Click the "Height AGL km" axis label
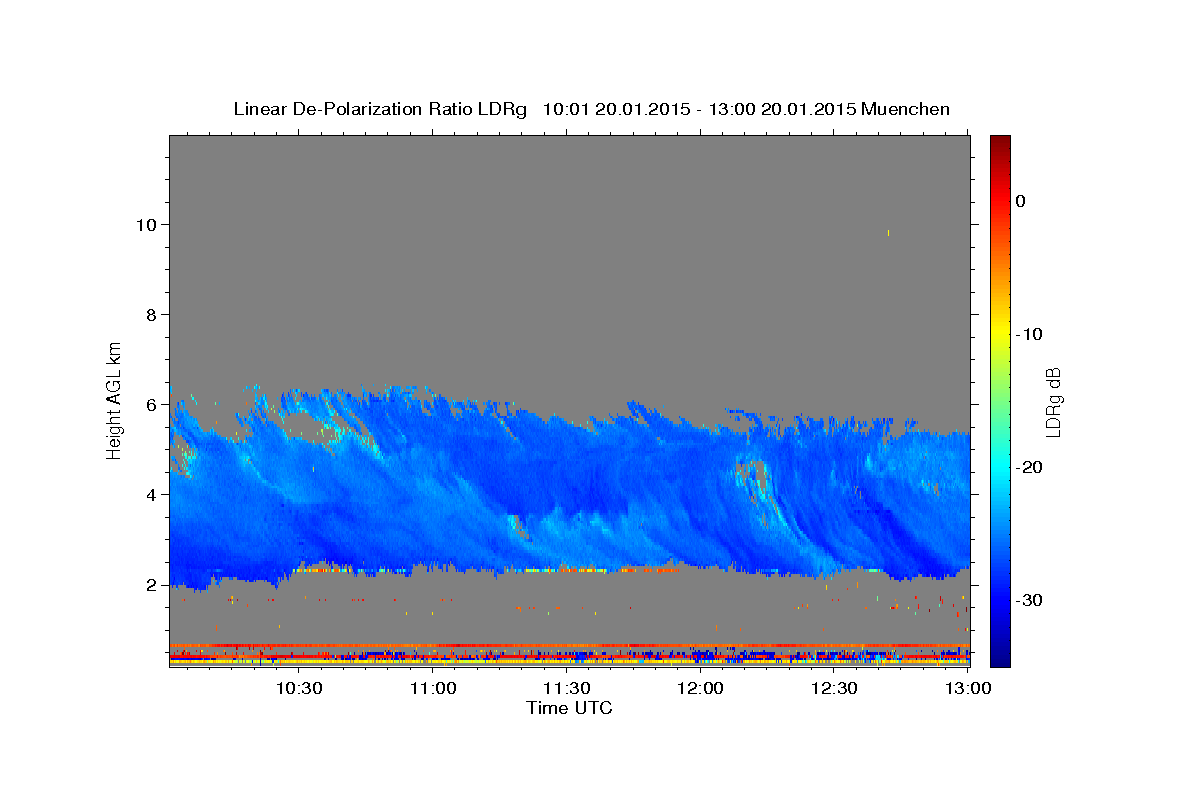Image resolution: width=1200 pixels, height=800 pixels. click(115, 400)
